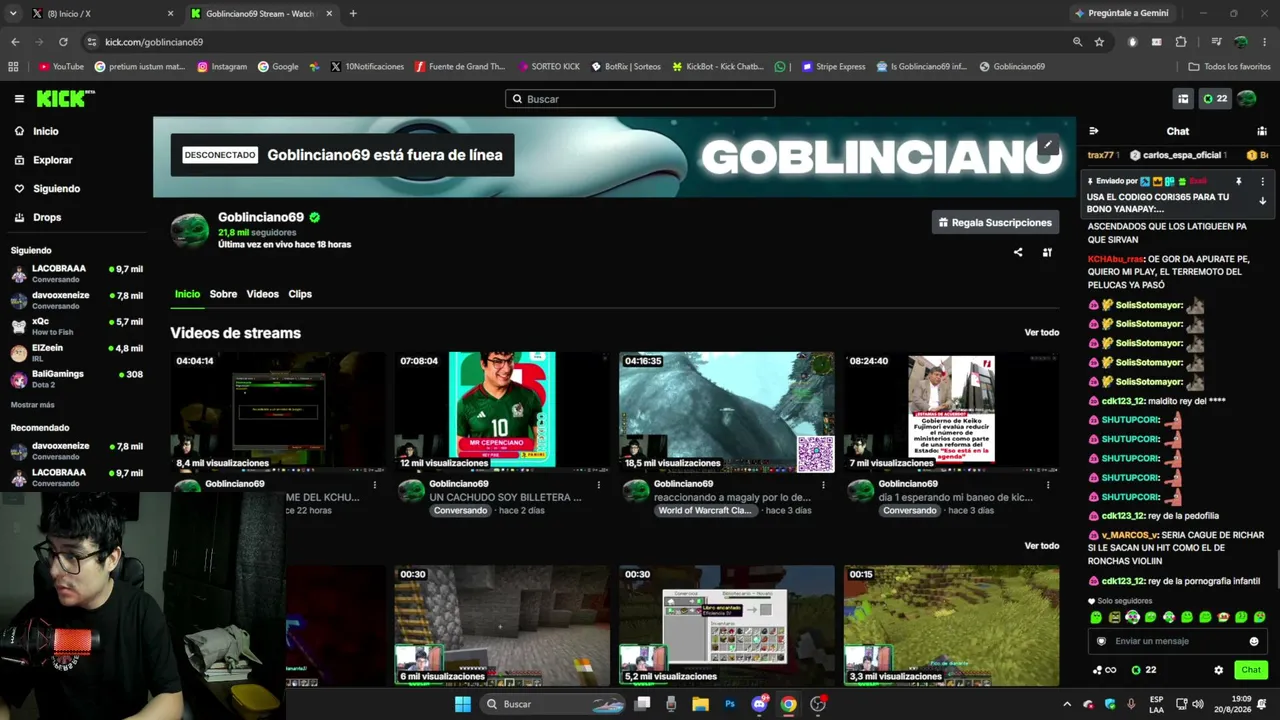Open channel points icon with infinity symbol
1280x720 pixels.
point(1103,670)
